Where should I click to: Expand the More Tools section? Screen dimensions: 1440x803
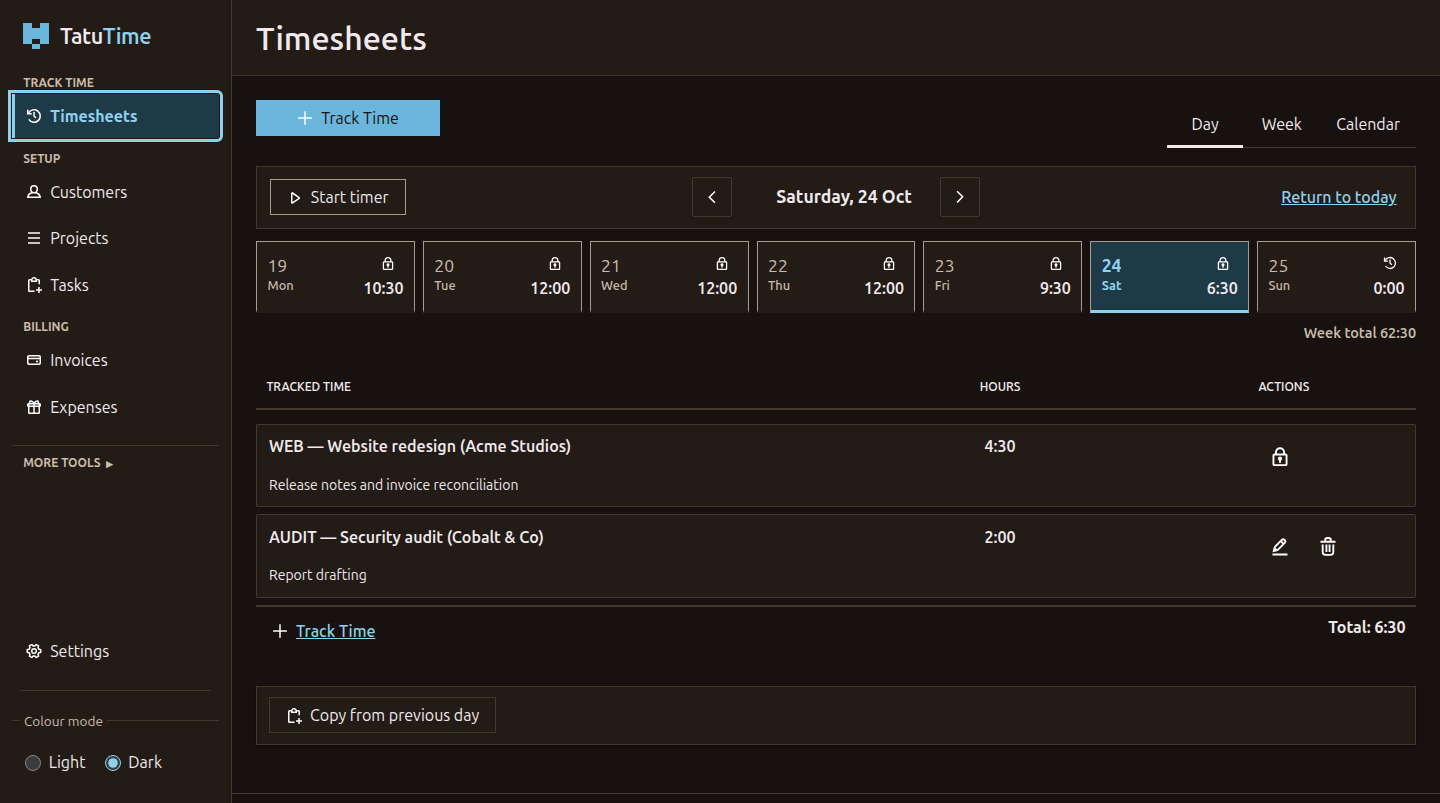tap(68, 463)
